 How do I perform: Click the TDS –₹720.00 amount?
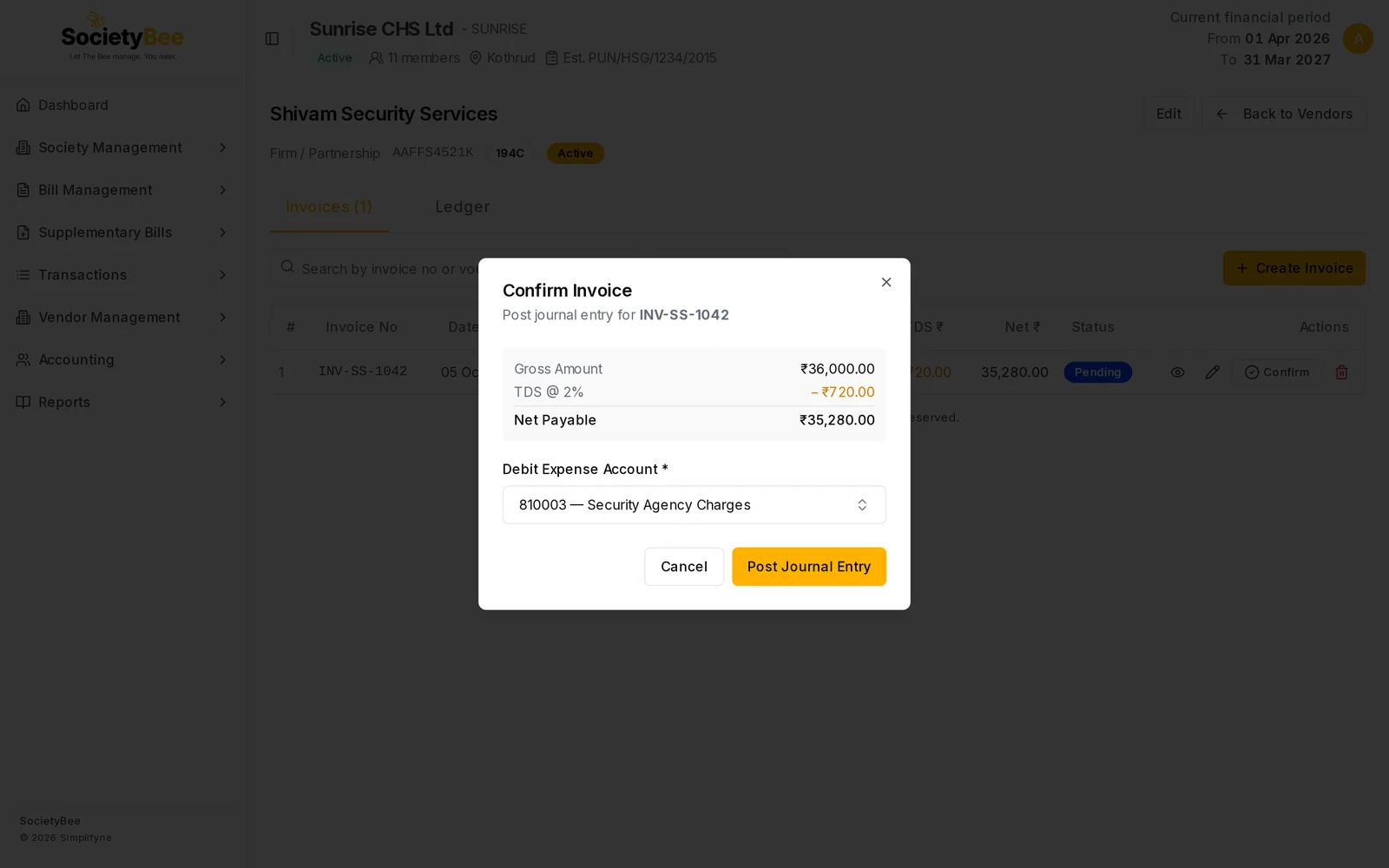pos(842,392)
